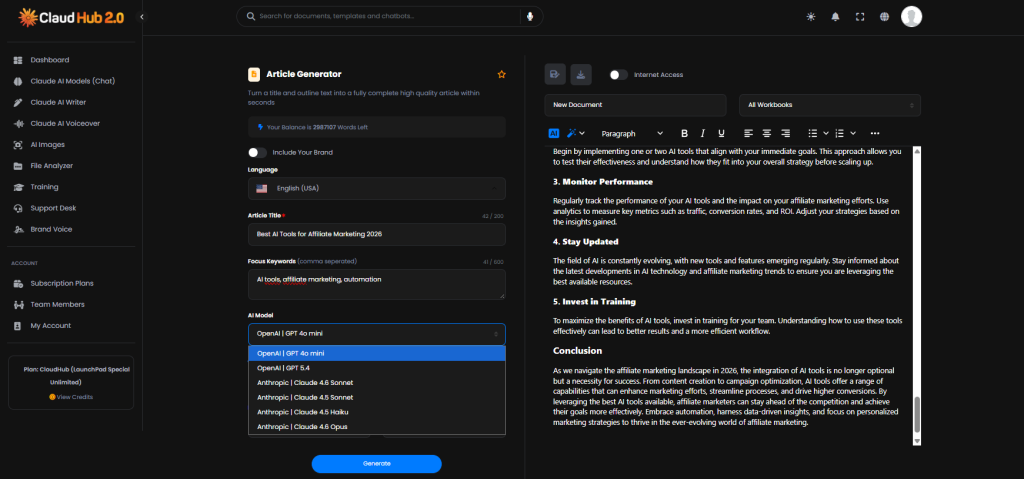Click the File Analyzer folder icon
This screenshot has height=479, width=1024.
tap(18, 166)
